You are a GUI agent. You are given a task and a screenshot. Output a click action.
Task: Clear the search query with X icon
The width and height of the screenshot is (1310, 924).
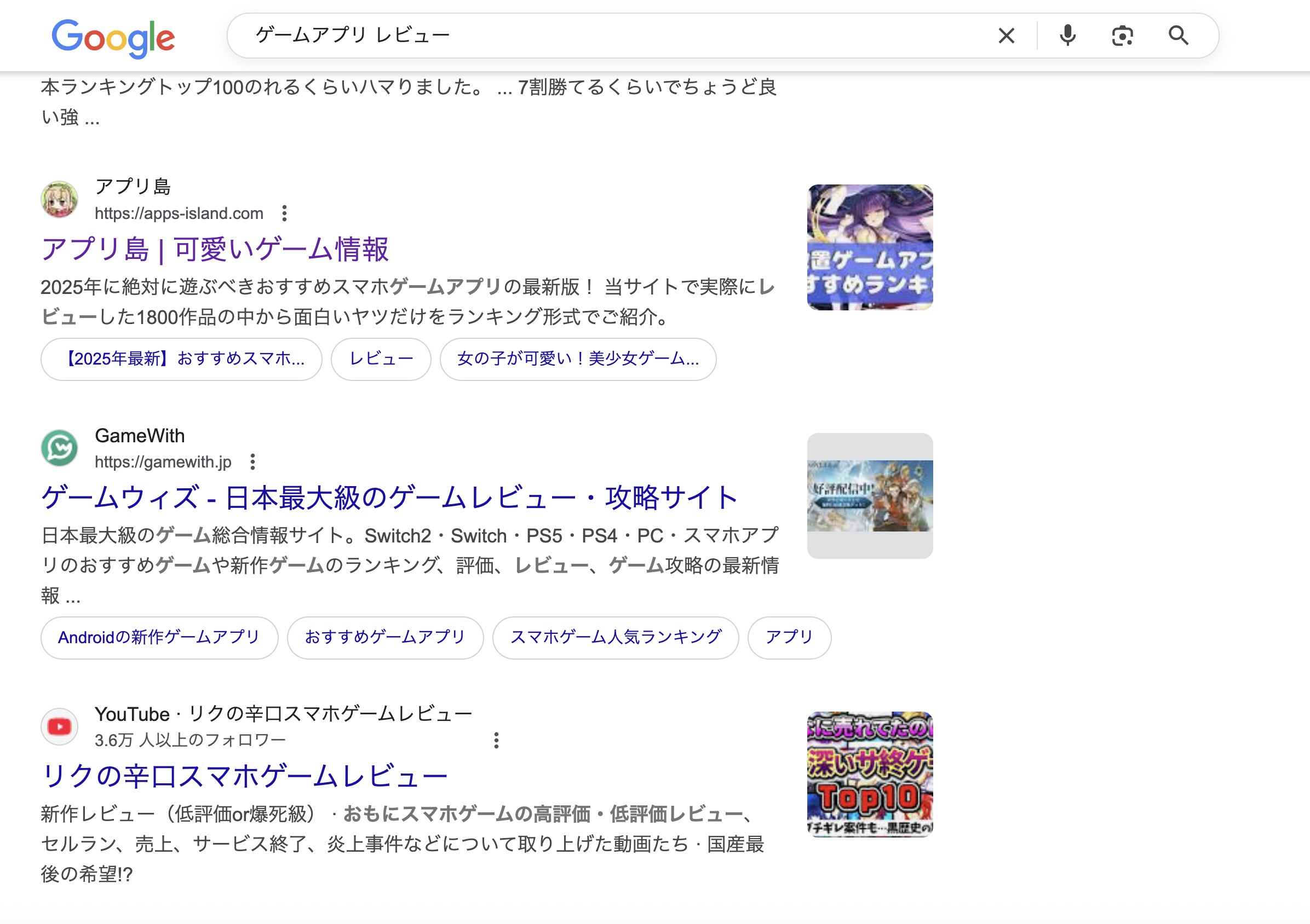[1006, 36]
